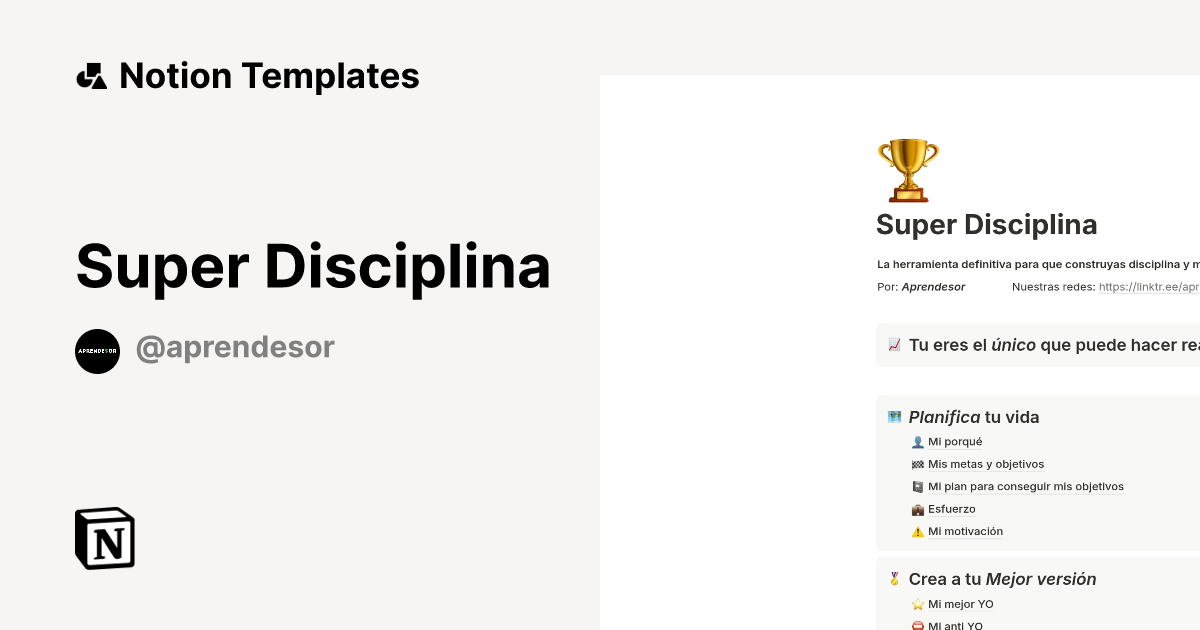
Task: Click the chart emoji in the callout block
Action: pos(894,344)
